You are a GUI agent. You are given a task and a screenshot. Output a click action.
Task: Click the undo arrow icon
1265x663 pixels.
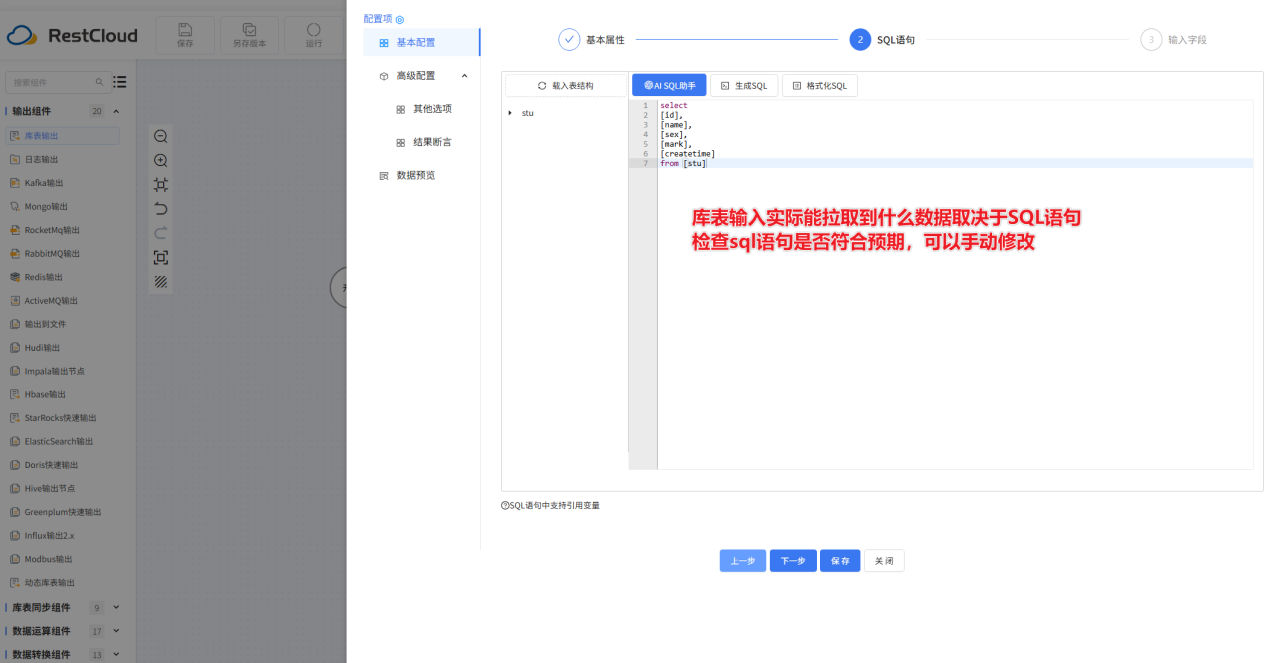coord(160,209)
